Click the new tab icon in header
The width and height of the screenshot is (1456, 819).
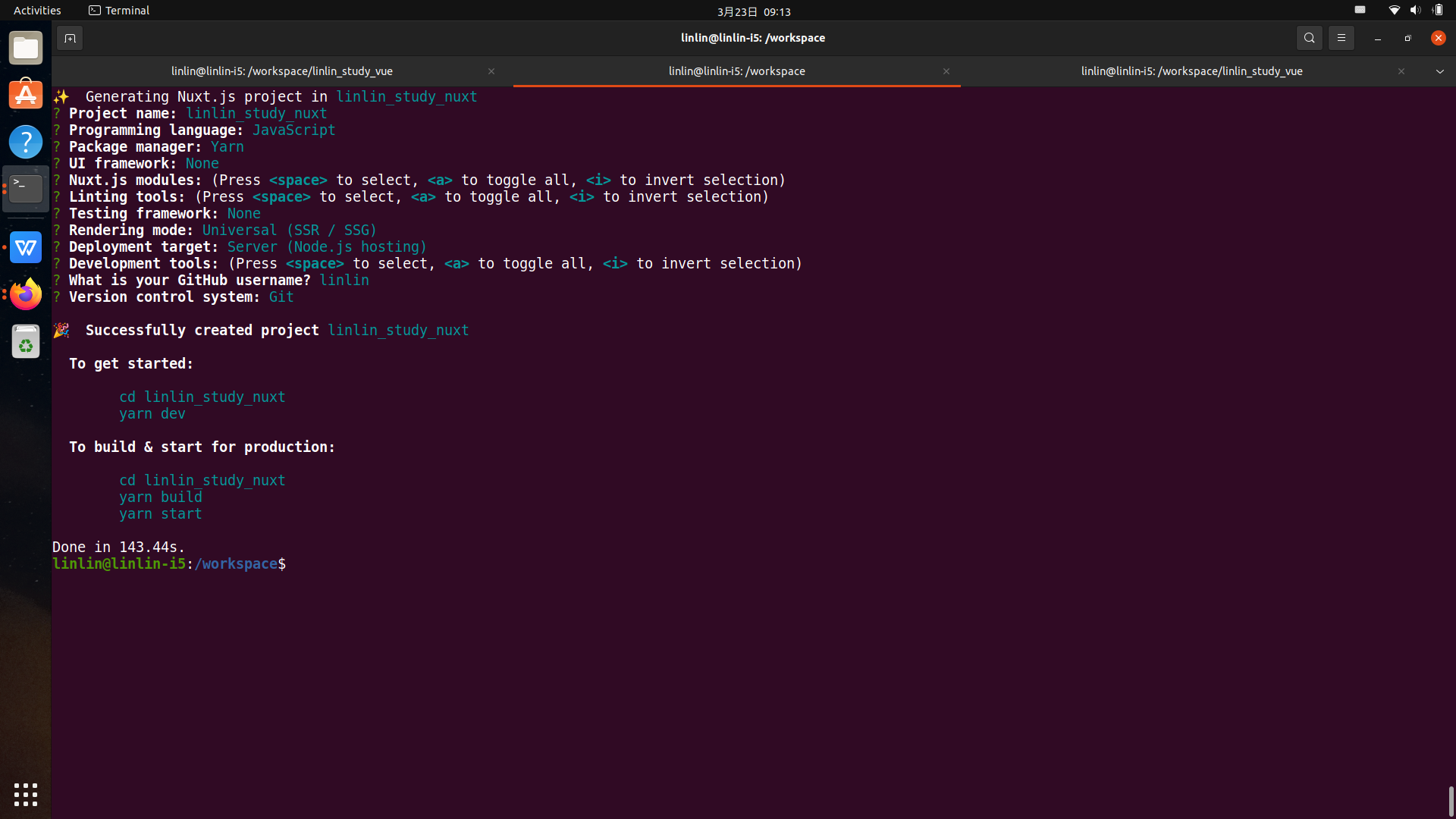coord(70,38)
